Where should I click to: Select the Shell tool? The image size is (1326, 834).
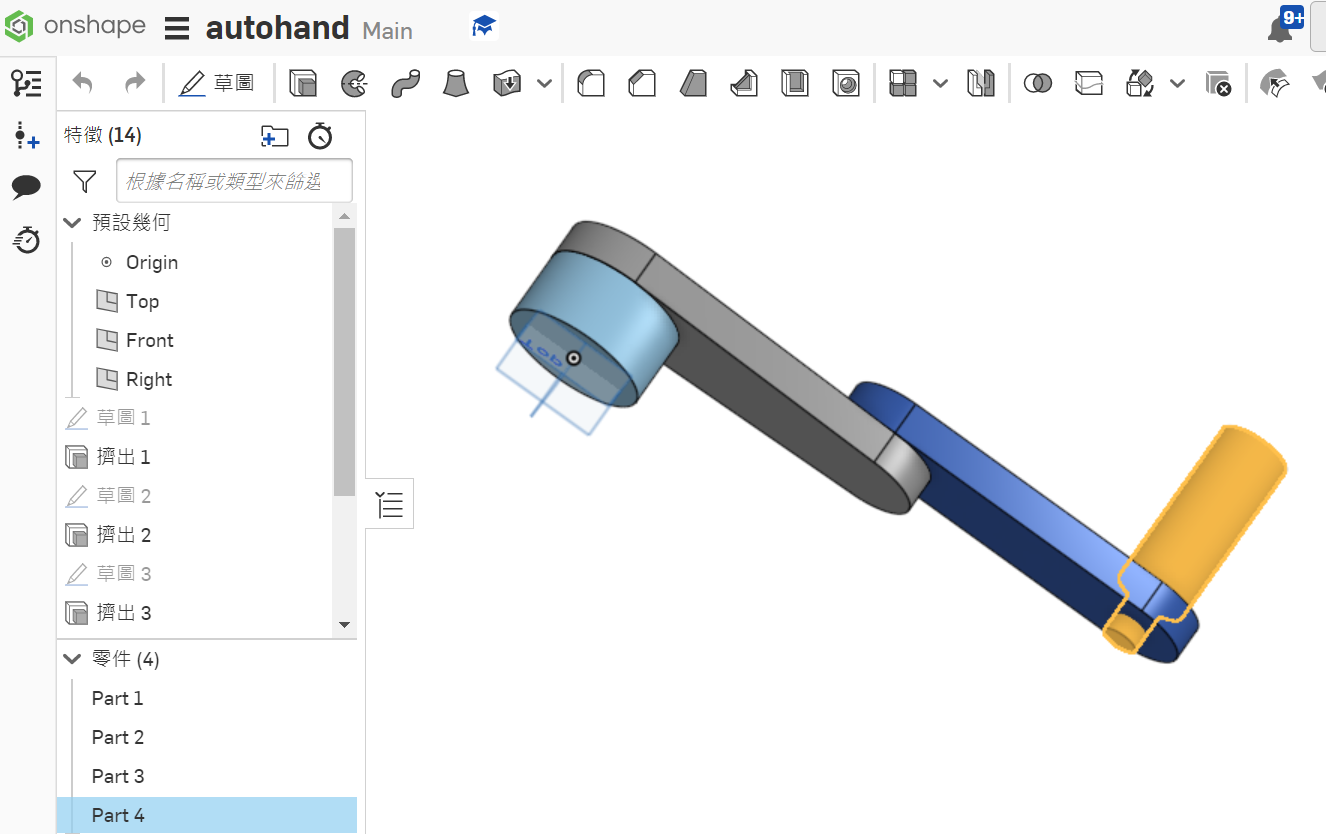coord(795,83)
